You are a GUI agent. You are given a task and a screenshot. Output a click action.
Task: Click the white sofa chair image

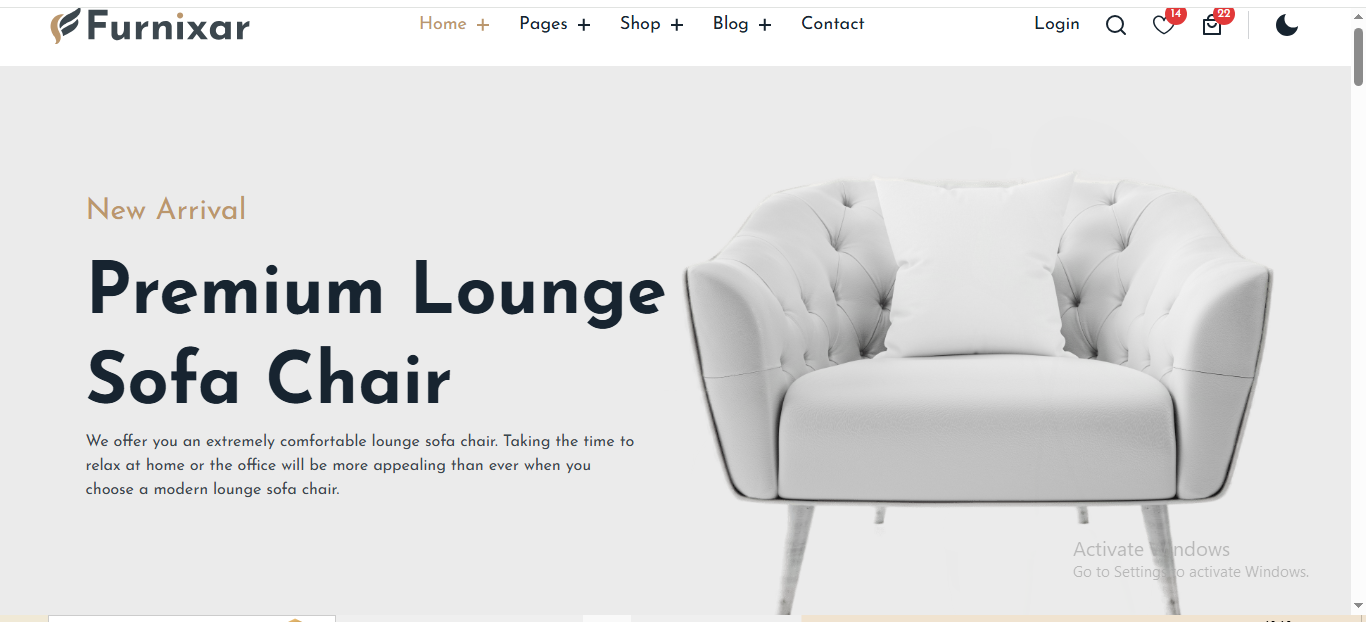point(978,385)
